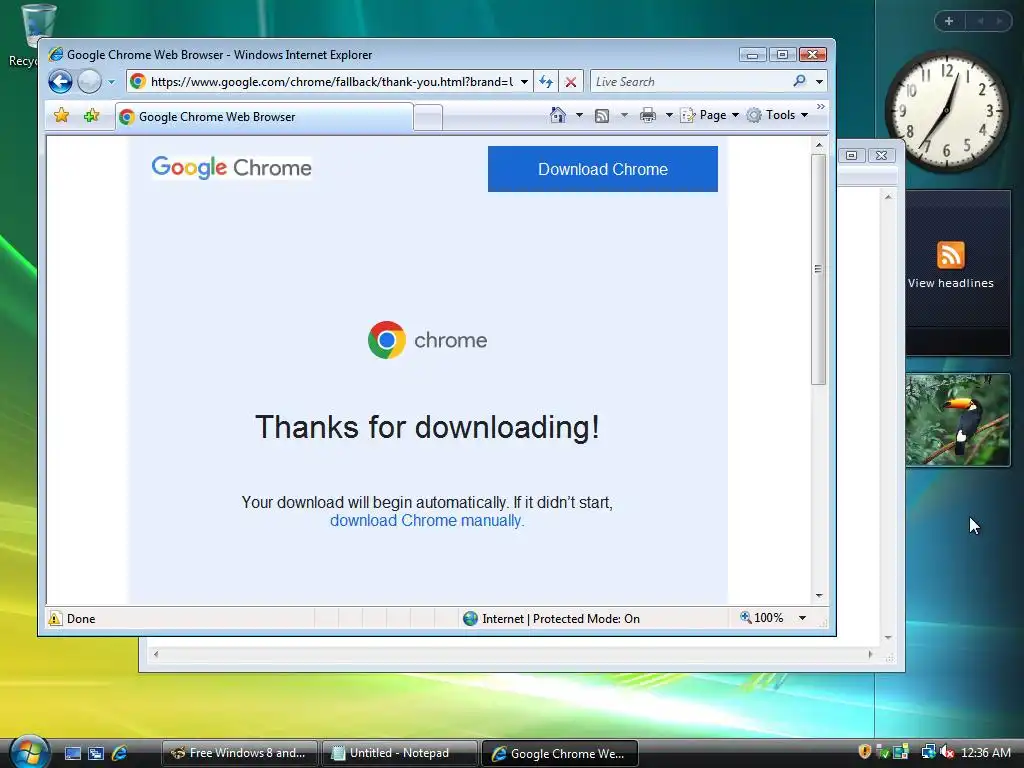Switch to the Free Windows 8 and... taskbar window
This screenshot has height=768, width=1024.
pyautogui.click(x=240, y=753)
